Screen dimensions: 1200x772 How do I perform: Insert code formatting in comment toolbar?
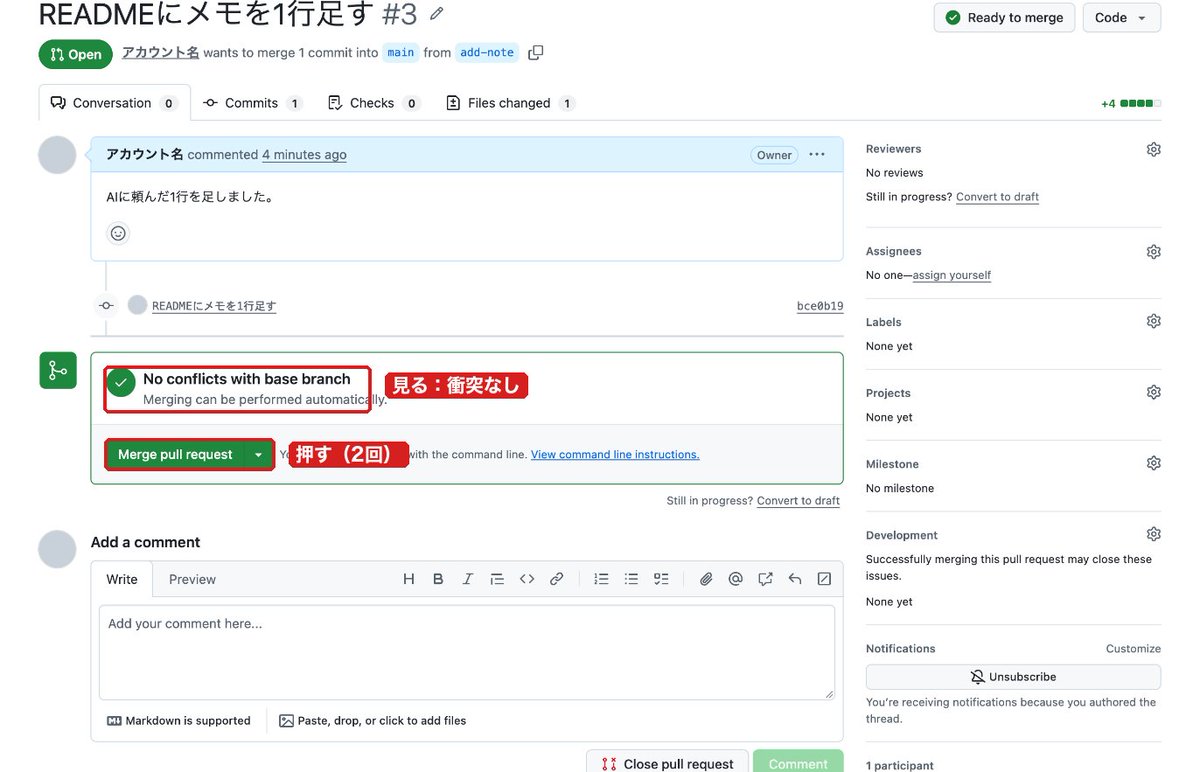coord(527,579)
